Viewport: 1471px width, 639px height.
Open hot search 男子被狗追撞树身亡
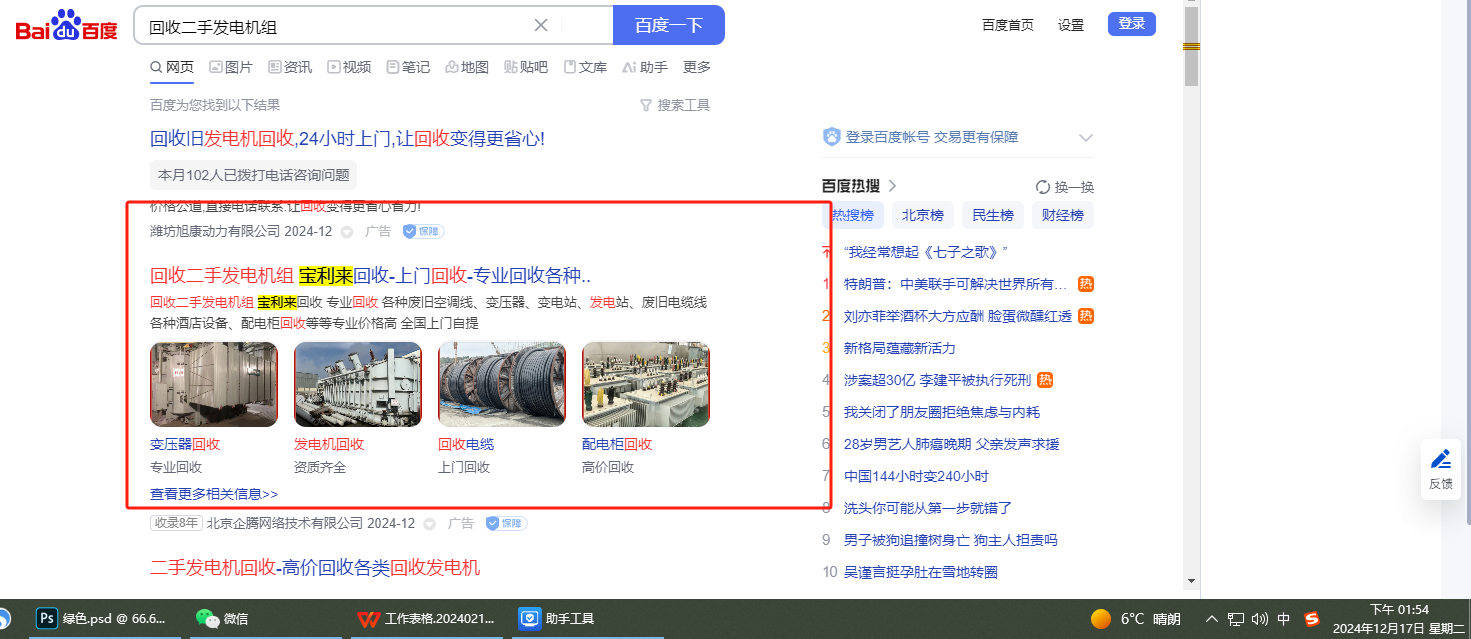[951, 540]
